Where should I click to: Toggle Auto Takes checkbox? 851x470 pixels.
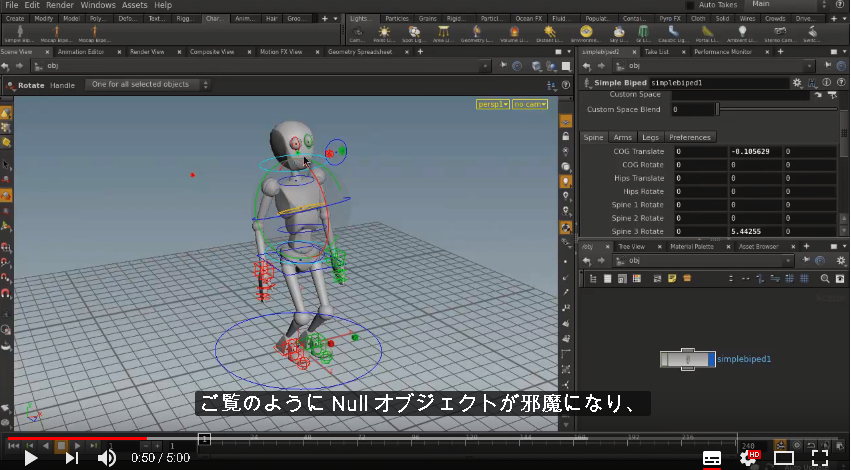[x=690, y=5]
